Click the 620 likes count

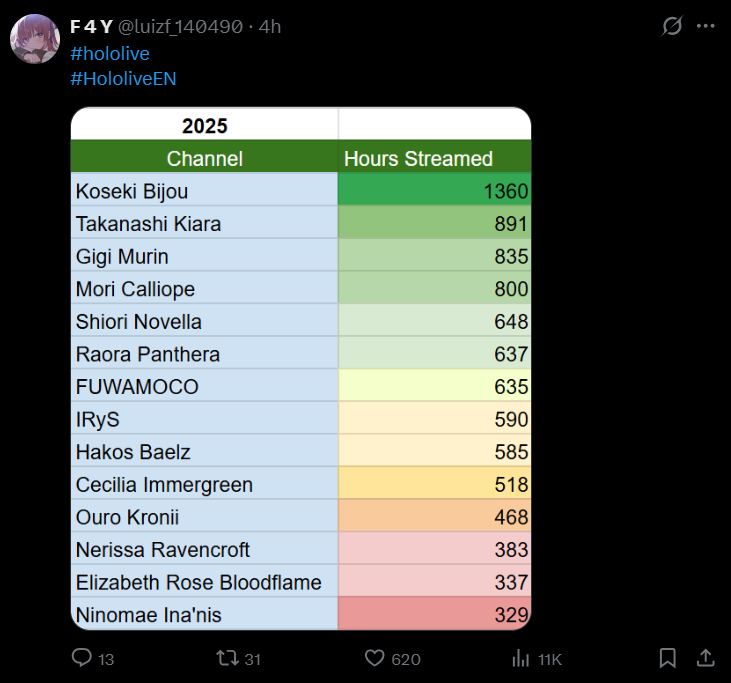point(406,659)
